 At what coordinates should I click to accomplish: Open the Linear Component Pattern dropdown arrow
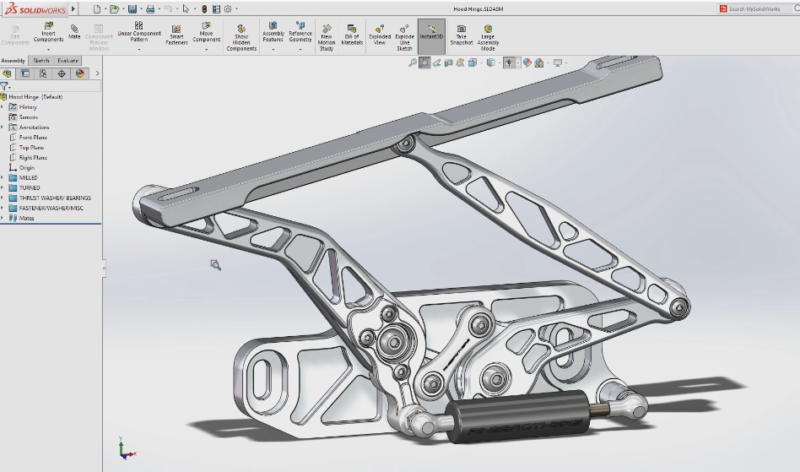coord(138,48)
